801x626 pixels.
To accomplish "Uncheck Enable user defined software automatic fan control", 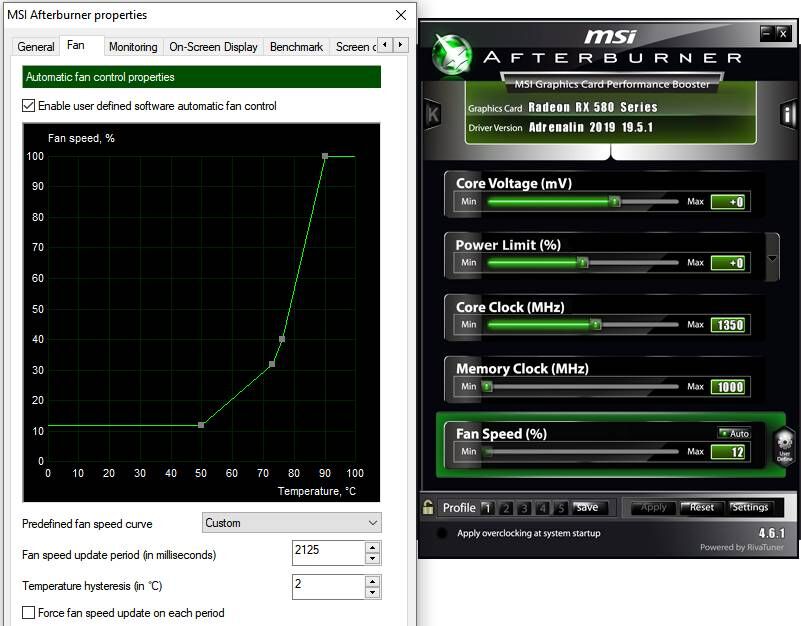I will pyautogui.click(x=29, y=106).
